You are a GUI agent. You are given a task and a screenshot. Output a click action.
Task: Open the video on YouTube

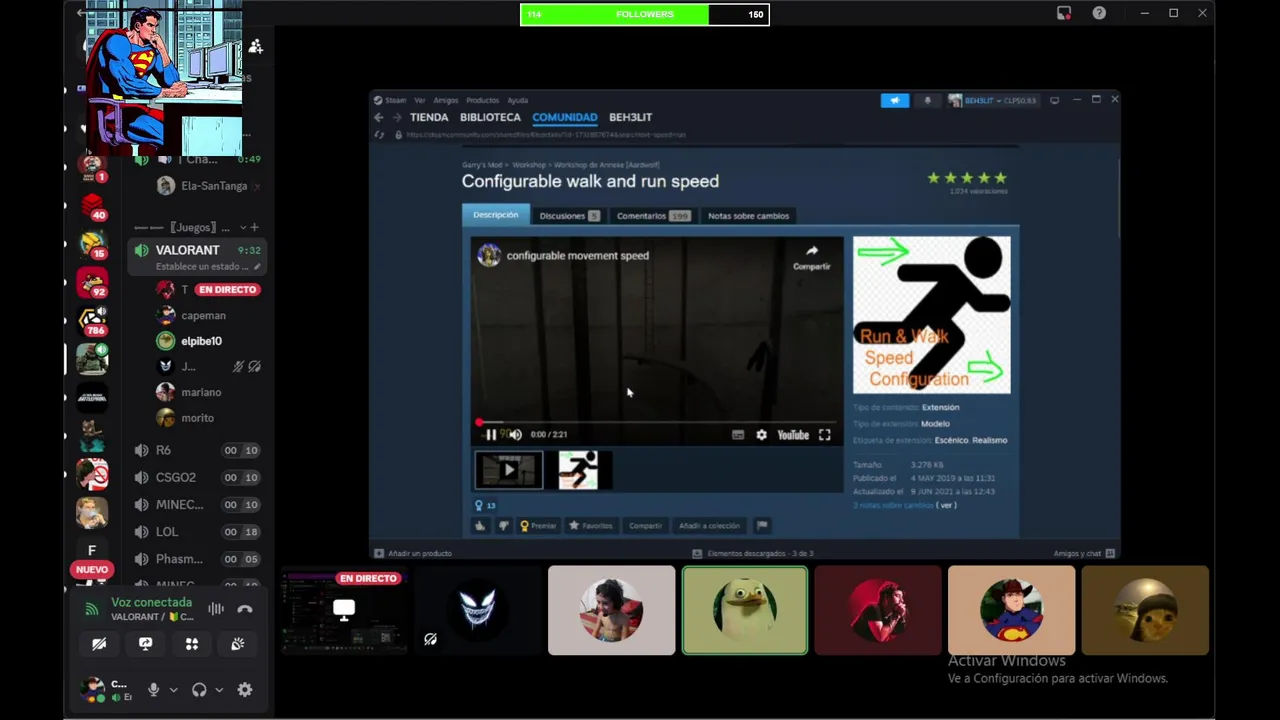pos(793,435)
